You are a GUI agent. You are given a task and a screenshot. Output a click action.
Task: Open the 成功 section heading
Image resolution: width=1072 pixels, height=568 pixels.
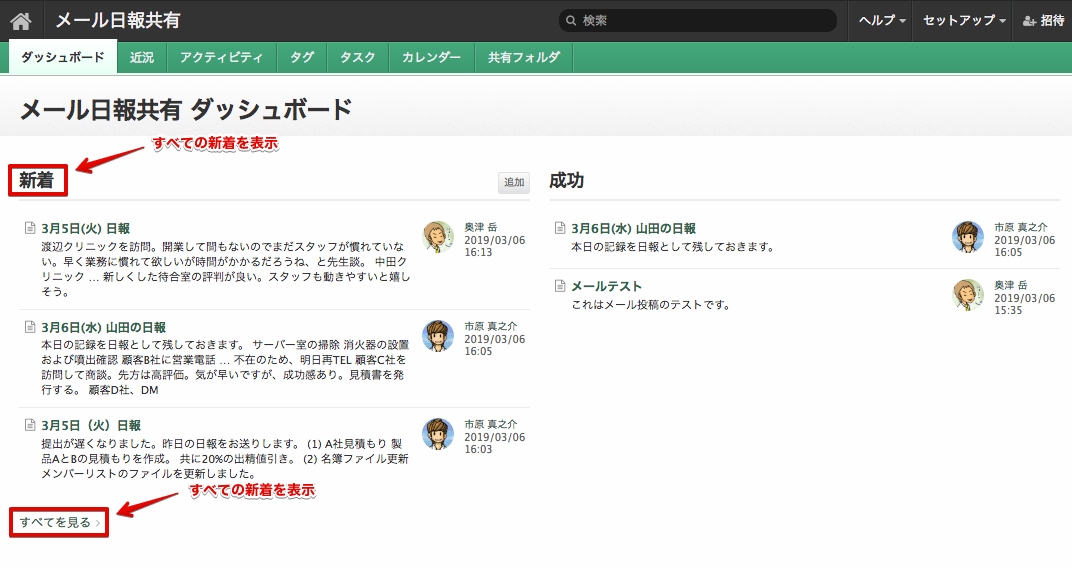[x=566, y=180]
